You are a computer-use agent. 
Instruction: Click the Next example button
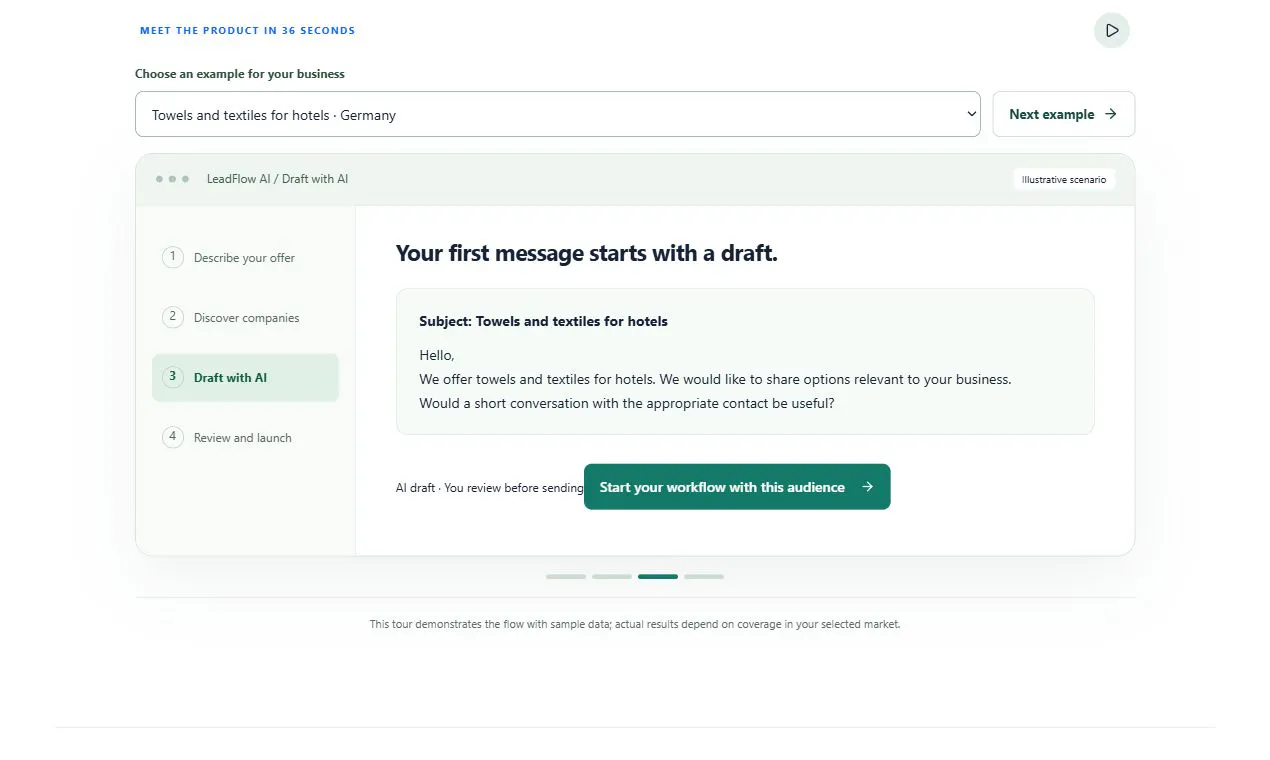coord(1063,114)
